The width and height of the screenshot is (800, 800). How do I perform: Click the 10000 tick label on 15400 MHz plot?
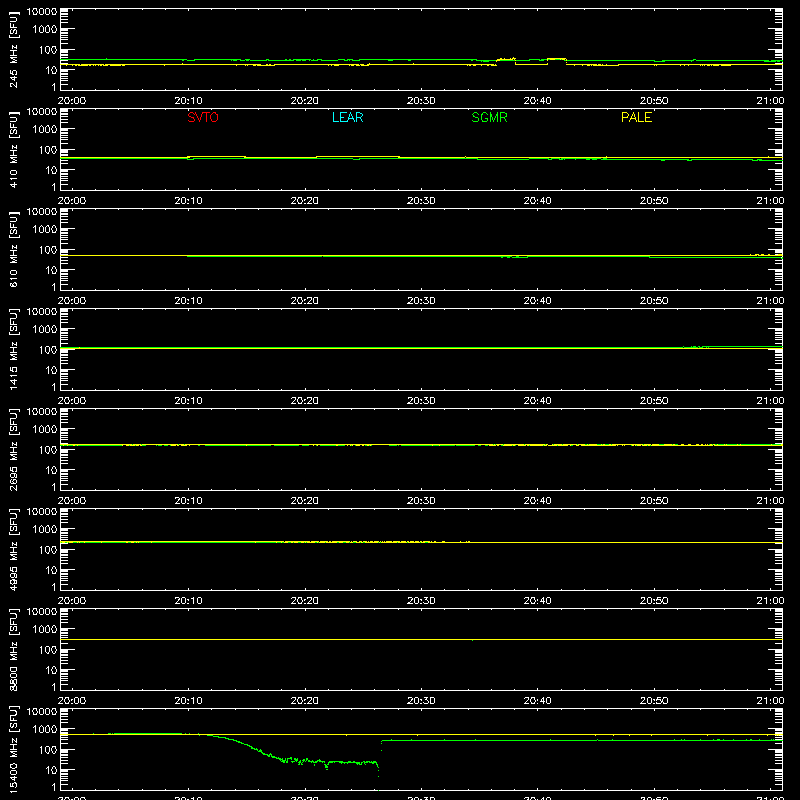click(x=42, y=712)
